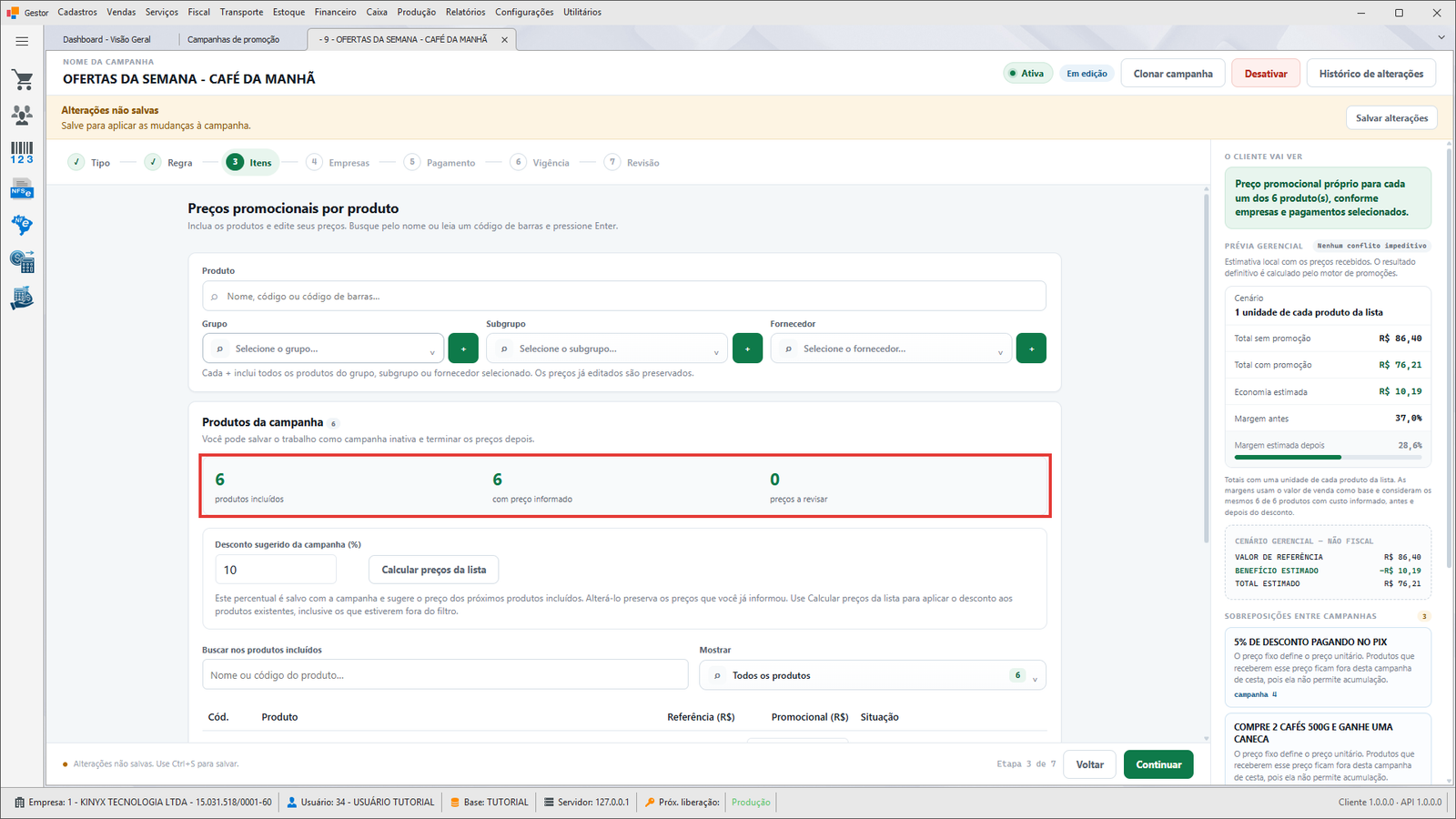Open the barcode 123 products icon
The image size is (1456, 819).
[23, 152]
